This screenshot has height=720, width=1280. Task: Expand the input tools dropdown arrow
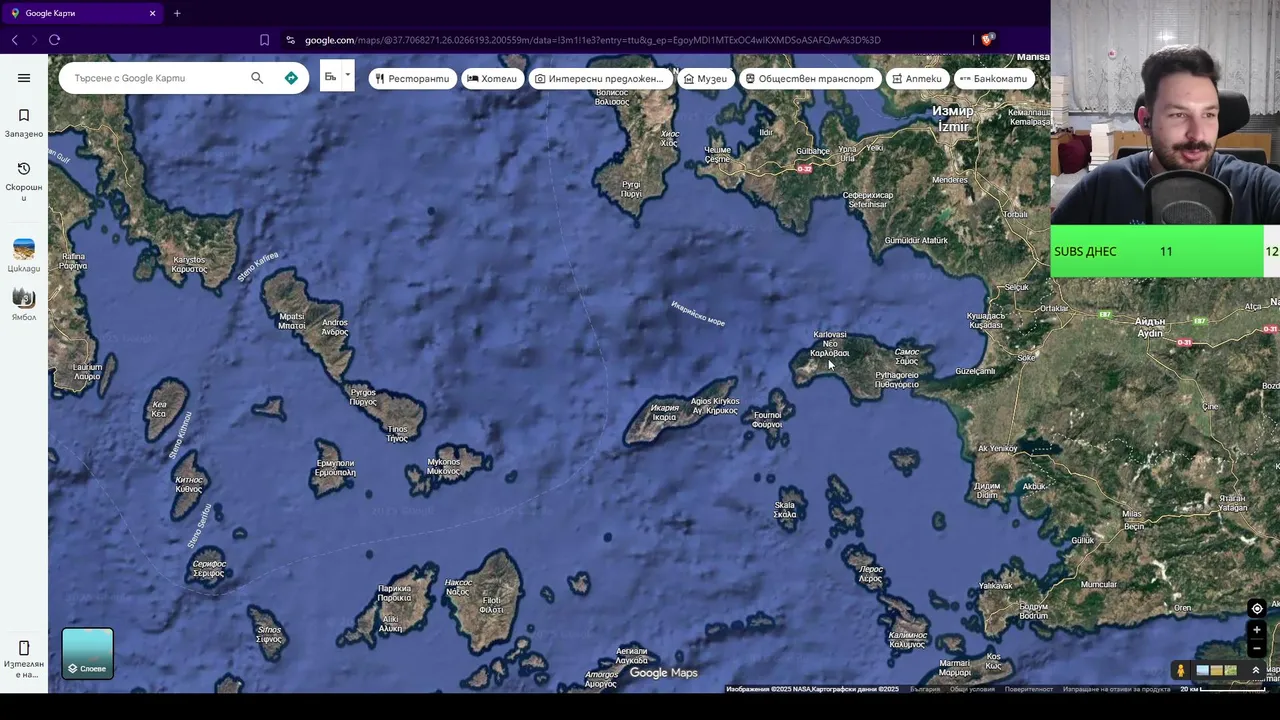[x=348, y=75]
